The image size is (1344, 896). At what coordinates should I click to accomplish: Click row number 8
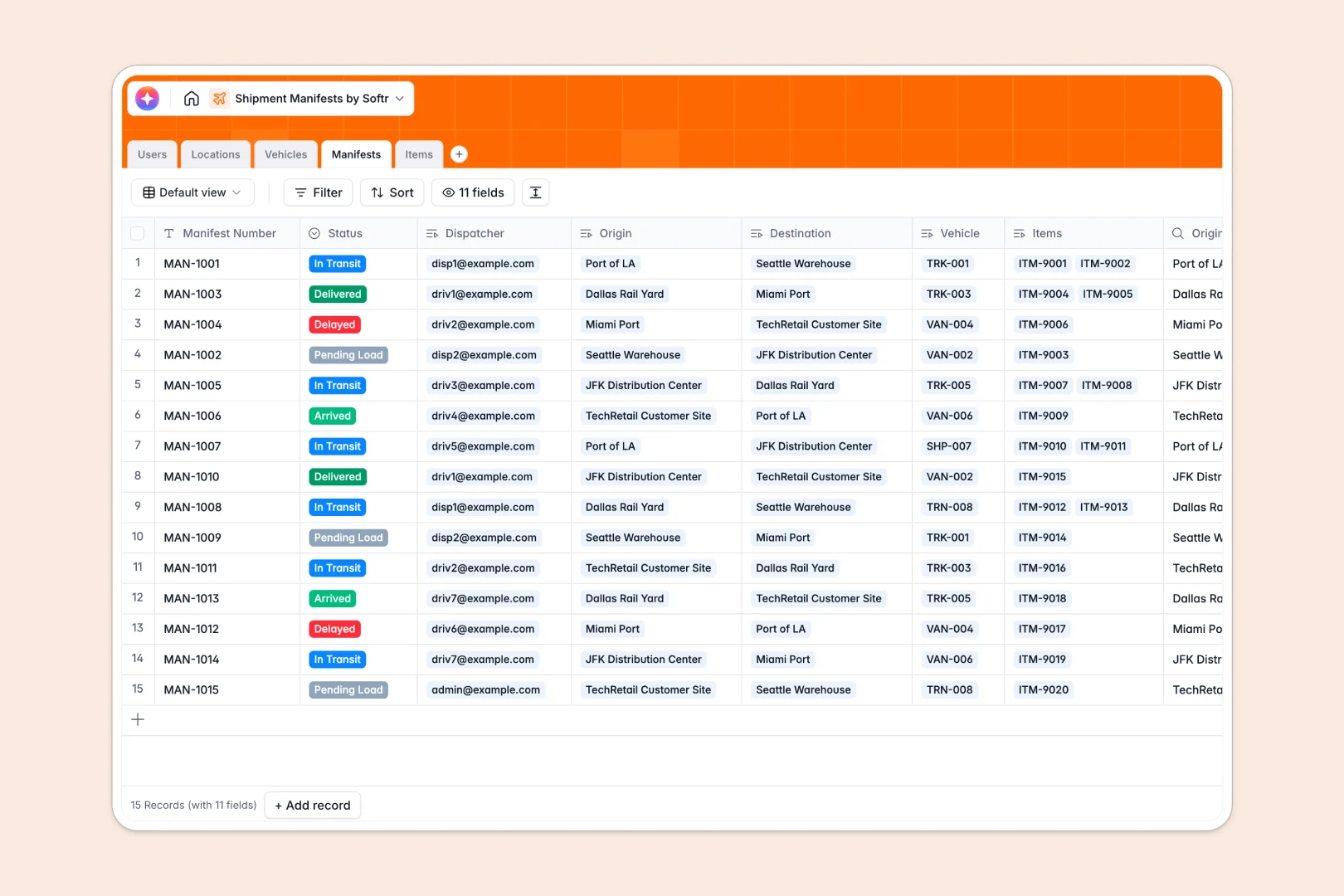(x=138, y=476)
